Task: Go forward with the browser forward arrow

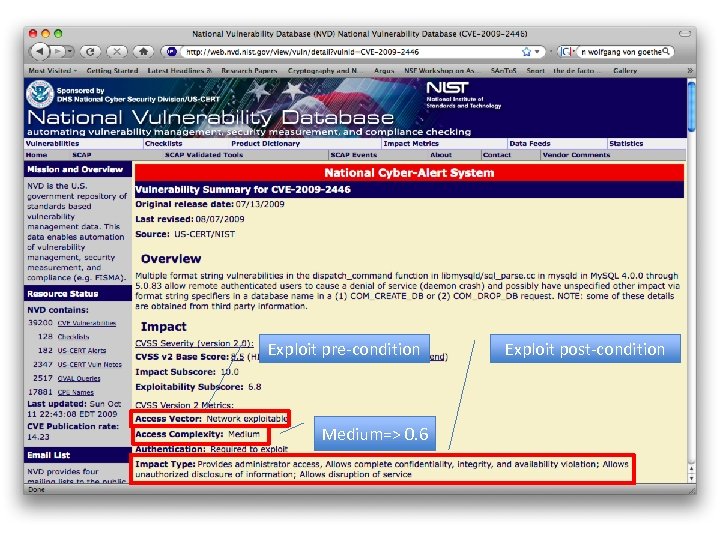Action: click(57, 51)
